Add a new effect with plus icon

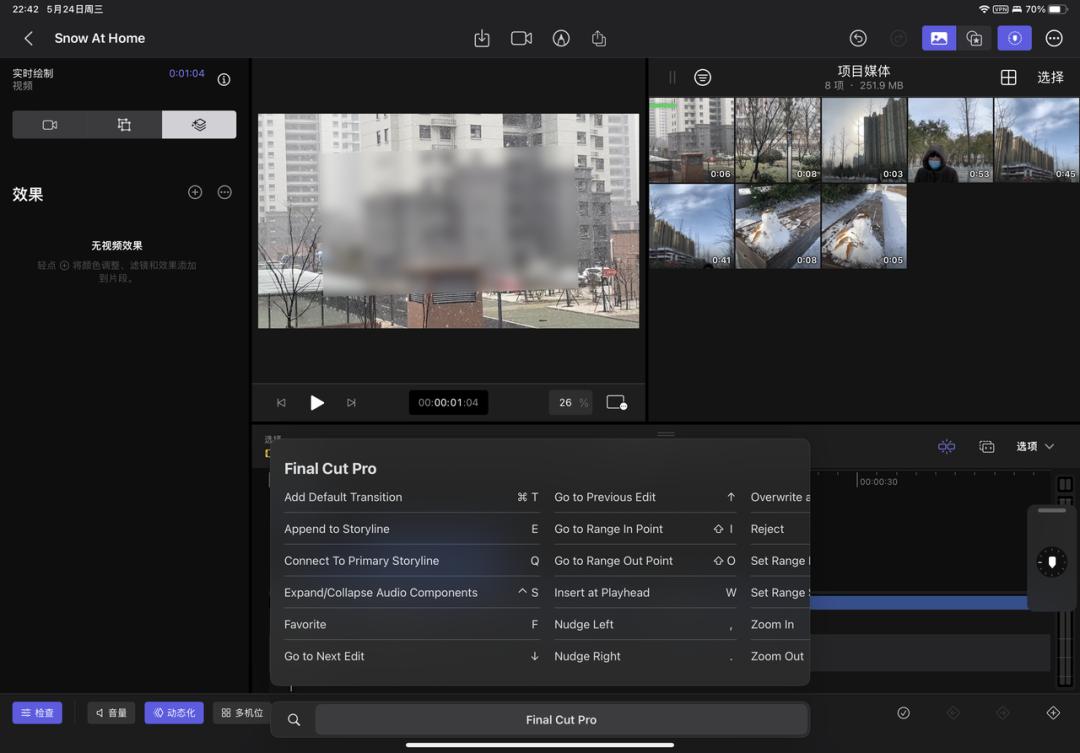(195, 192)
